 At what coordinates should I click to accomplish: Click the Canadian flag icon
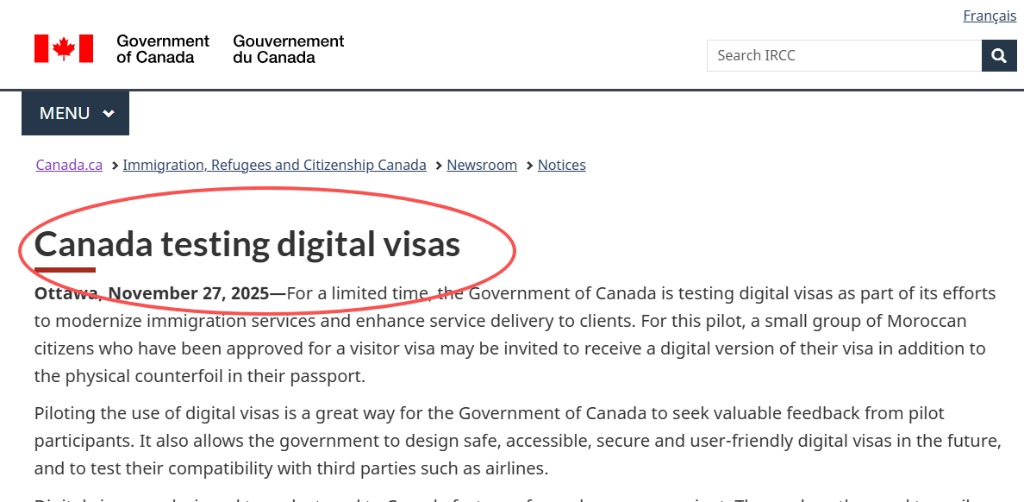(63, 48)
